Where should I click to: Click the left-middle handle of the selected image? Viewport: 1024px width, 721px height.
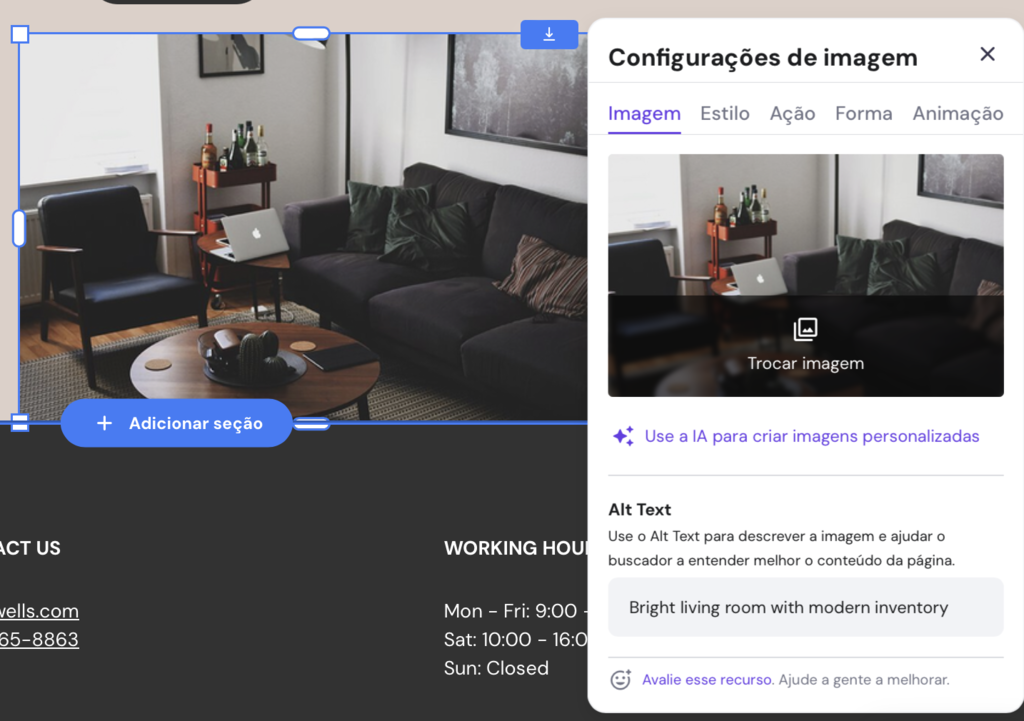19,228
